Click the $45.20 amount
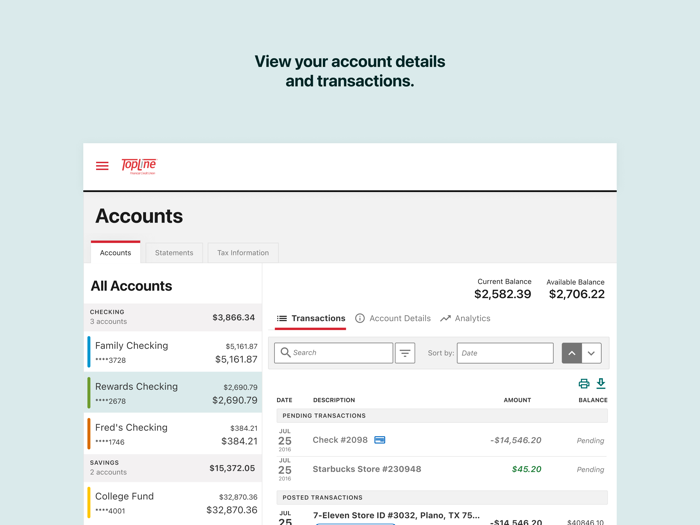 (526, 469)
